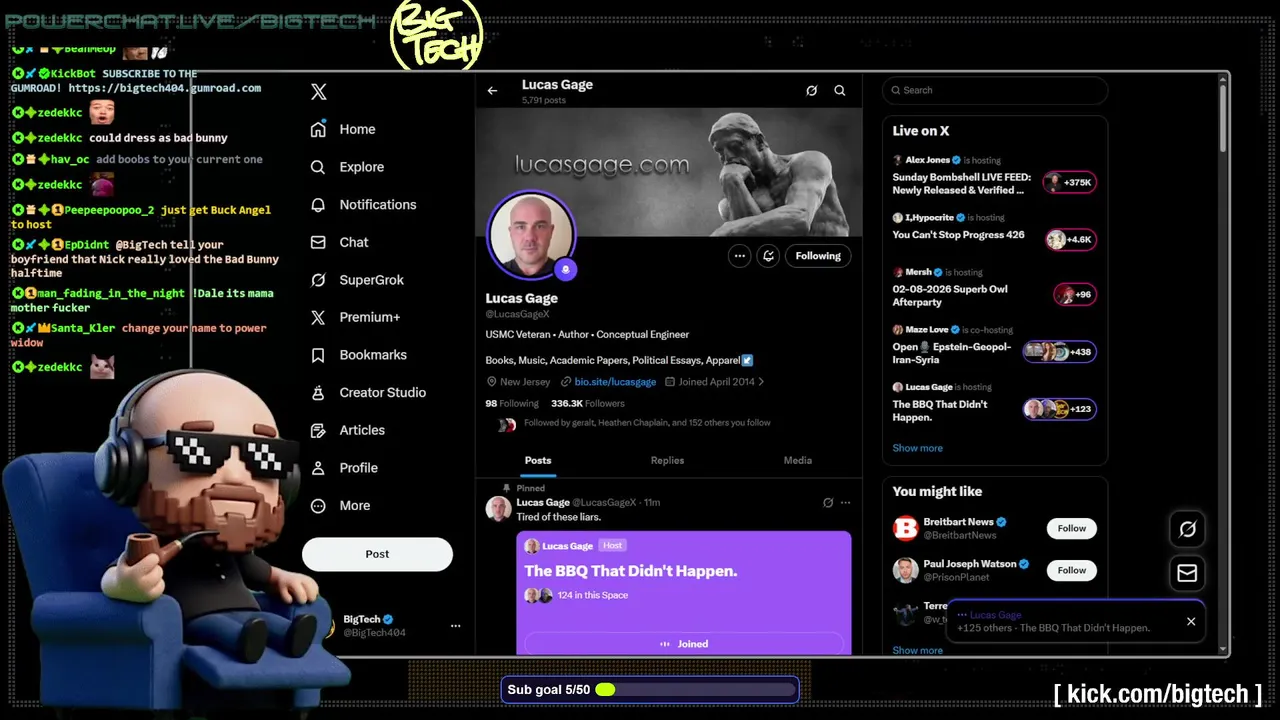Screen dimensions: 1280x720
Task: Click the purple Spaces badge on avatar
Action: [x=565, y=269]
